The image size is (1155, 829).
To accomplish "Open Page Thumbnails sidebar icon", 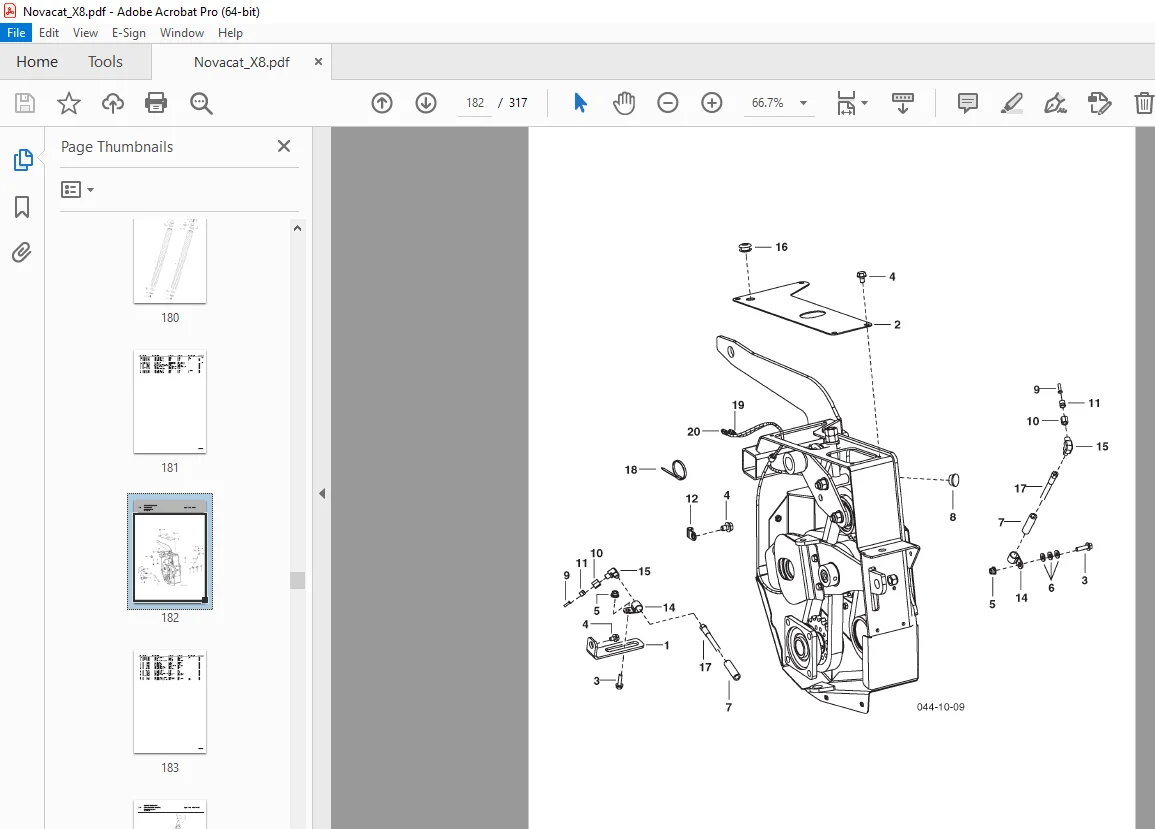I will (22, 160).
